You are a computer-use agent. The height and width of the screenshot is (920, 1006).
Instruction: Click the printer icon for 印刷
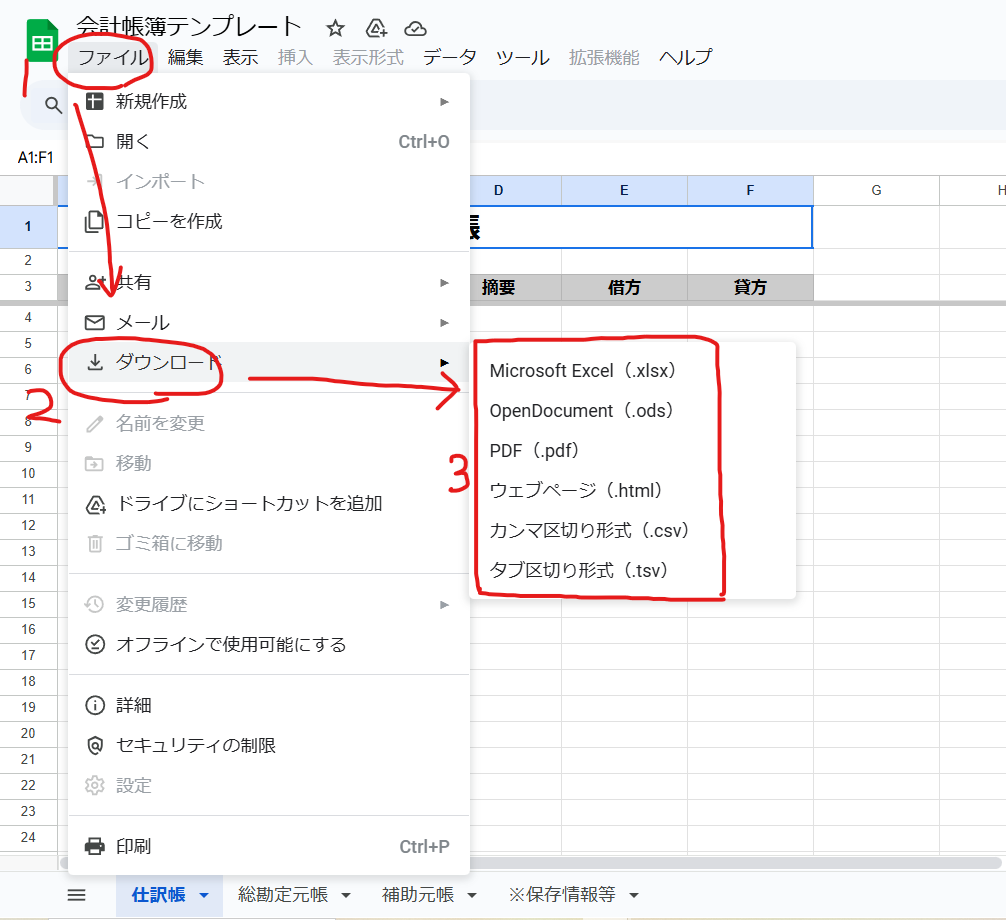click(95, 846)
